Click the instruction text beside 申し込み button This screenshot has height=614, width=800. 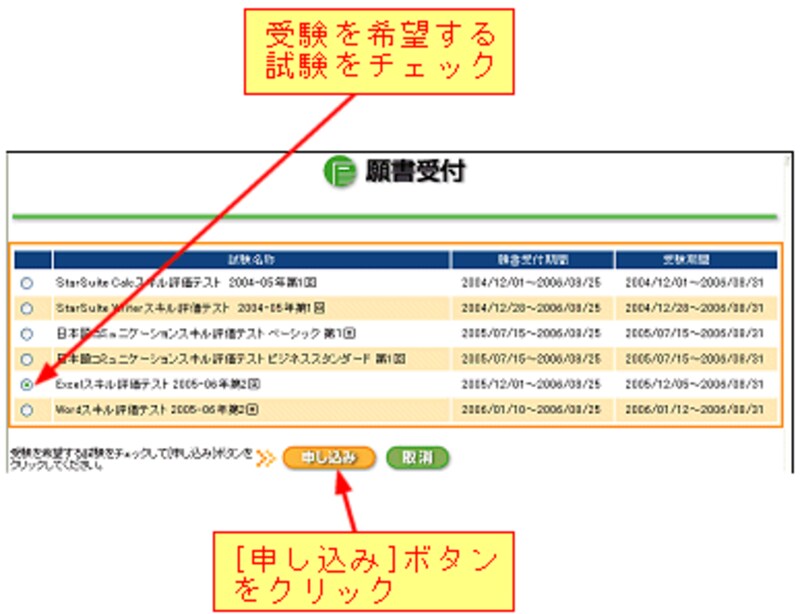pos(131,459)
